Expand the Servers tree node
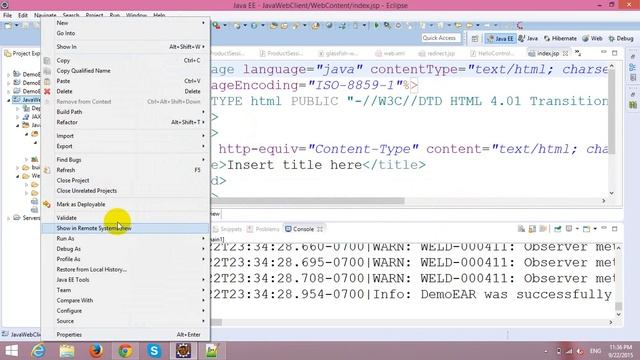This screenshot has width=640, height=360. click(9, 218)
